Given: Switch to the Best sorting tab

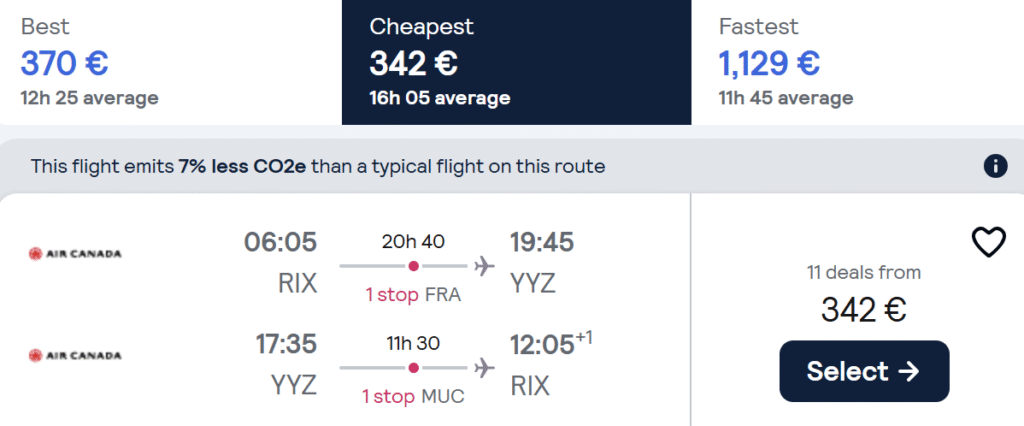Looking at the screenshot, I should [x=171, y=62].
